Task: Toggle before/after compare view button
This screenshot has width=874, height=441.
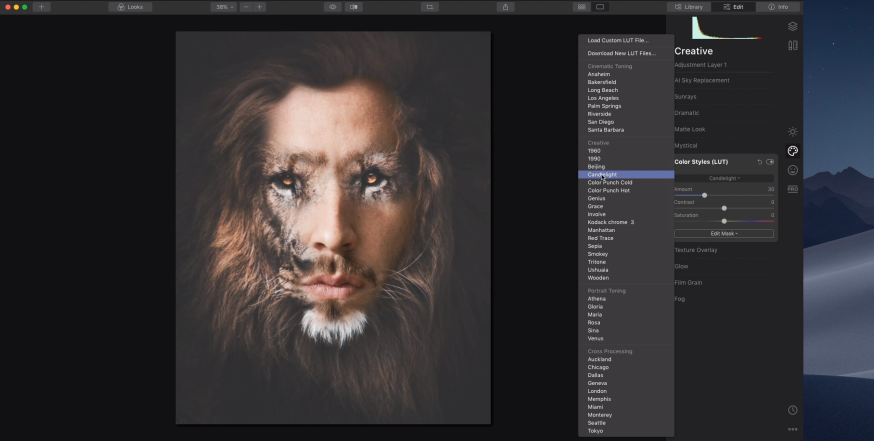Action: 353,7
